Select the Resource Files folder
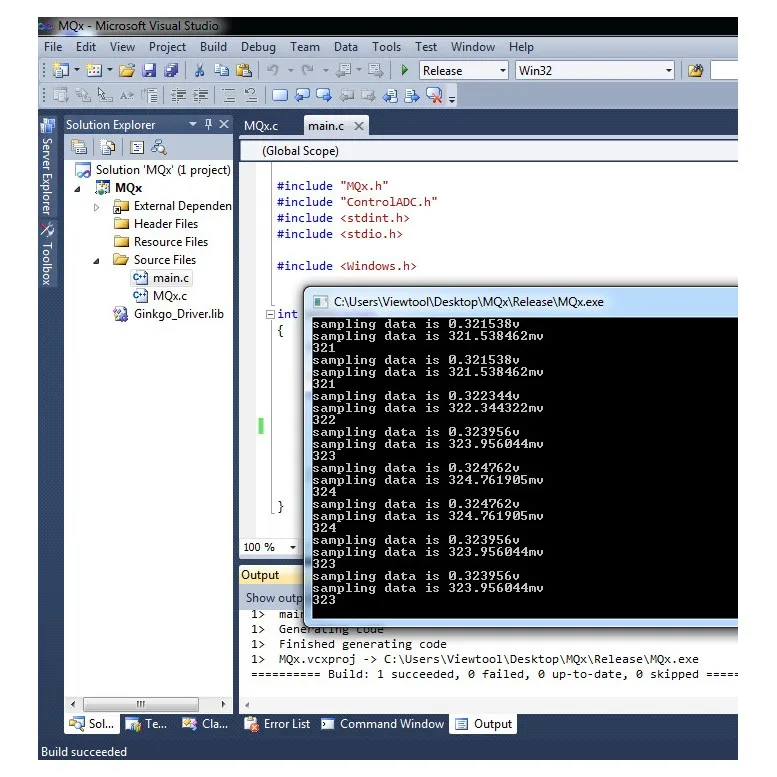 pos(161,242)
